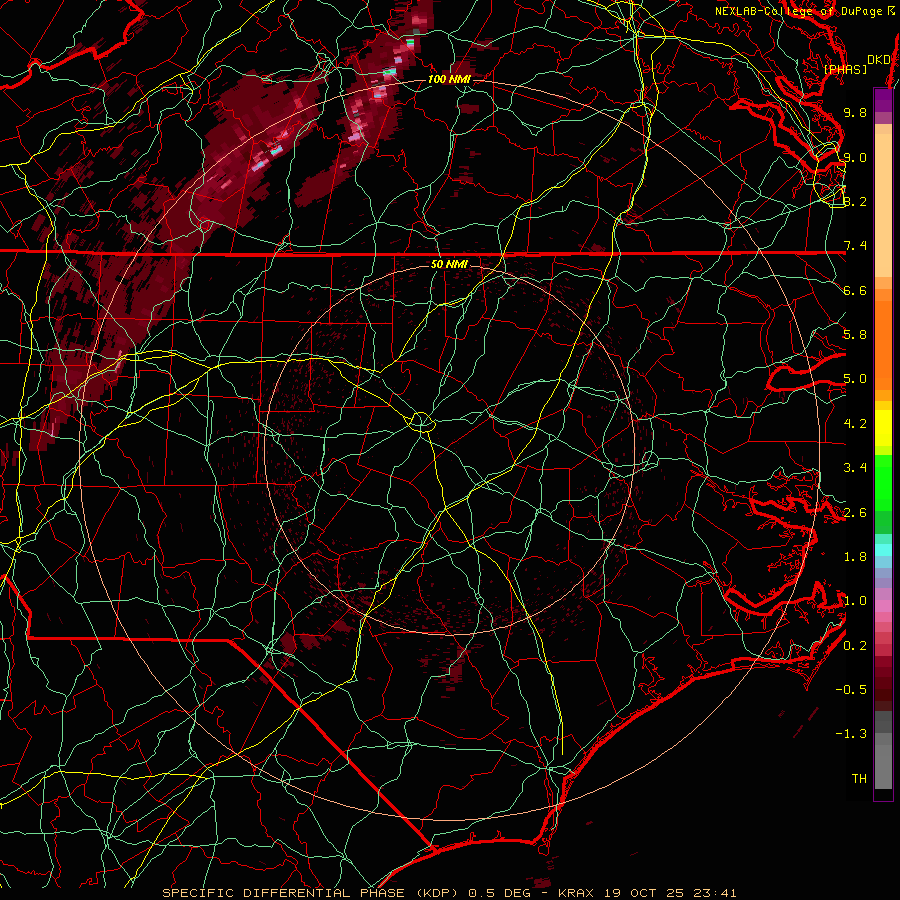900x900 pixels.
Task: Click the NEXLAB-College of DuPage label
Action: point(799,11)
